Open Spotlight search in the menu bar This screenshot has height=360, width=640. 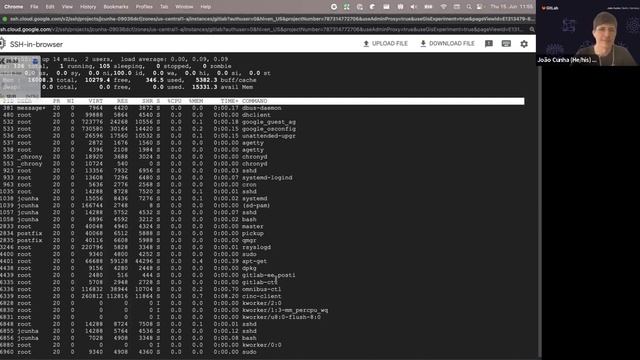pos(469,7)
